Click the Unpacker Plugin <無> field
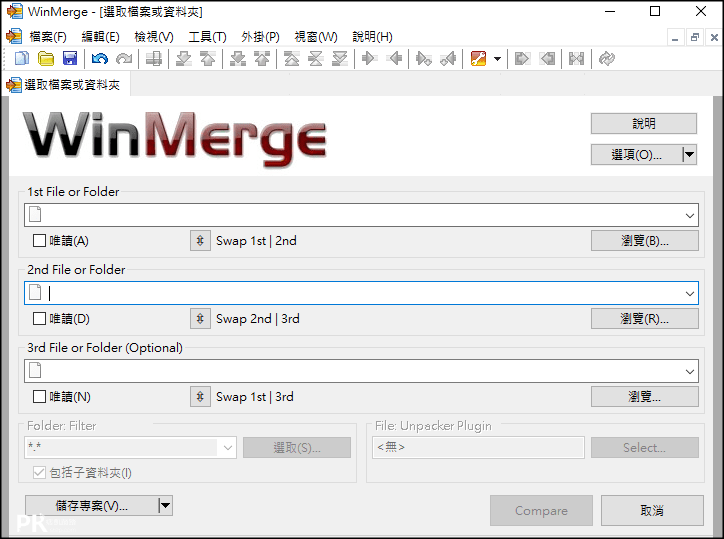This screenshot has height=539, width=724. pyautogui.click(x=478, y=448)
